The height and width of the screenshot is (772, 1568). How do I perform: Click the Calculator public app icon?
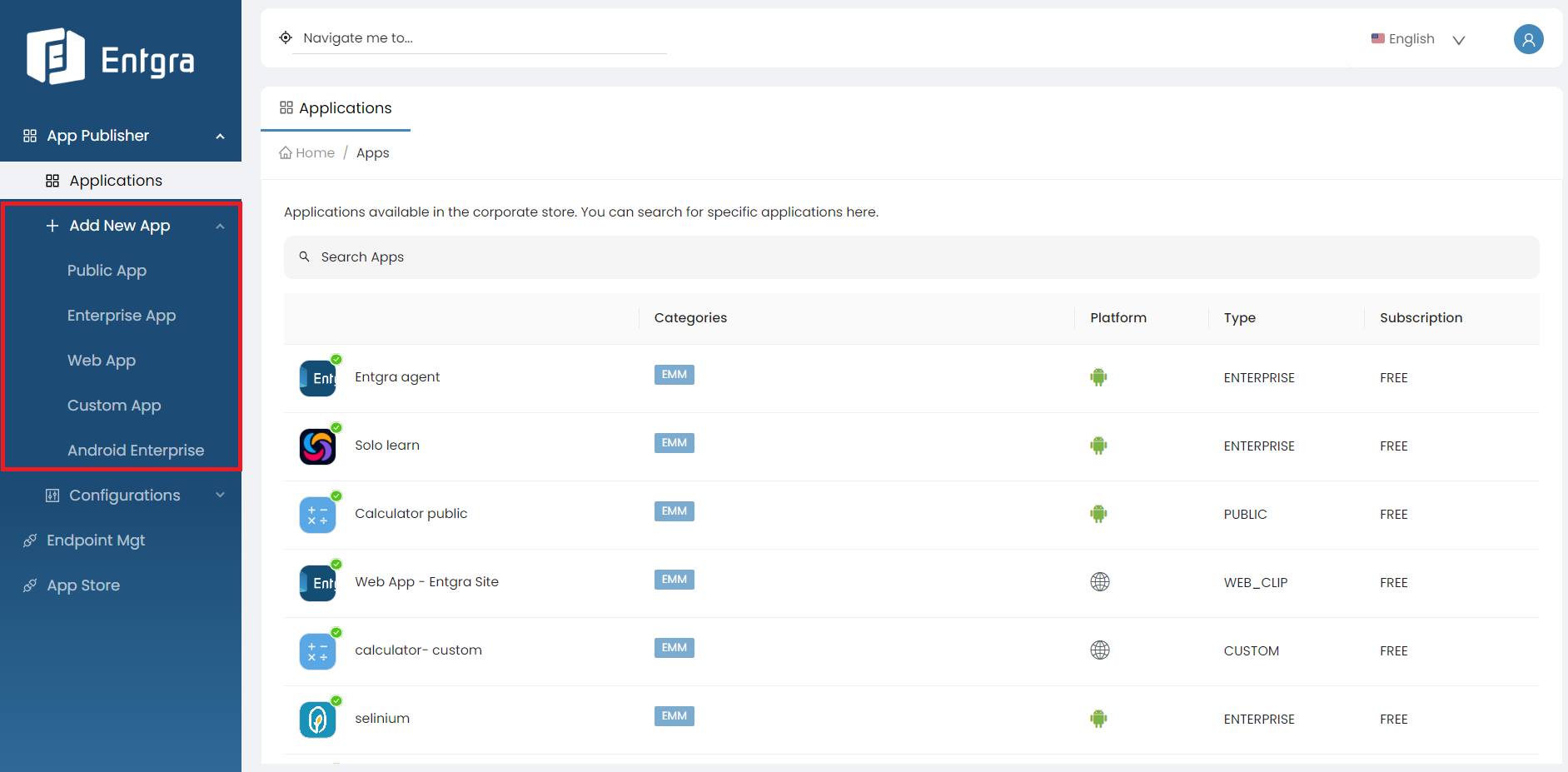coord(318,515)
